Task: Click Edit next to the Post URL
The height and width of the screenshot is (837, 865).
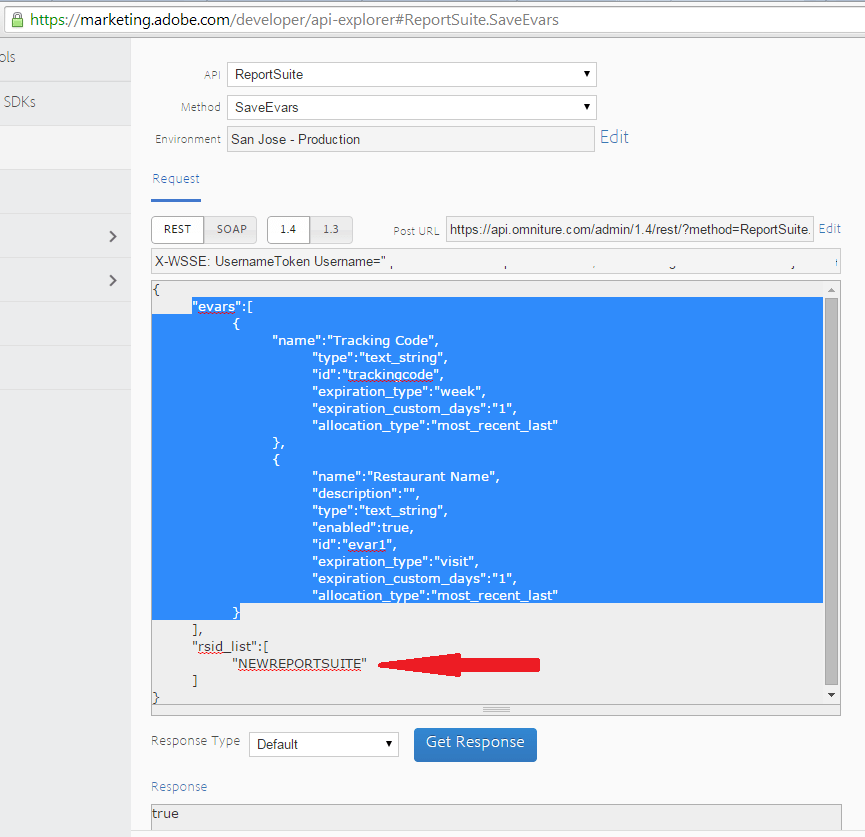Action: pyautogui.click(x=829, y=229)
